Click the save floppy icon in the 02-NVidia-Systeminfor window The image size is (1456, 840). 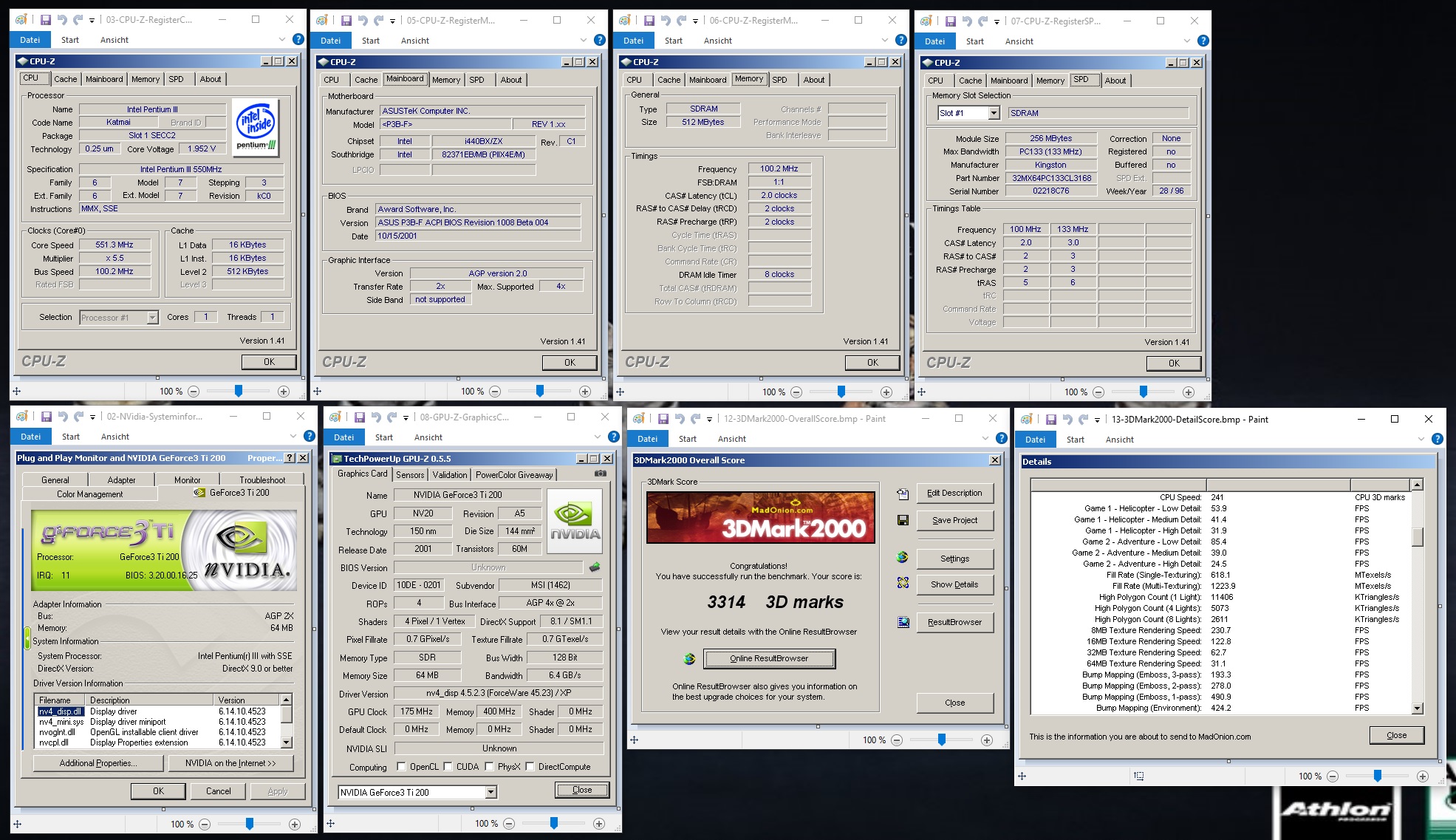pyautogui.click(x=46, y=417)
